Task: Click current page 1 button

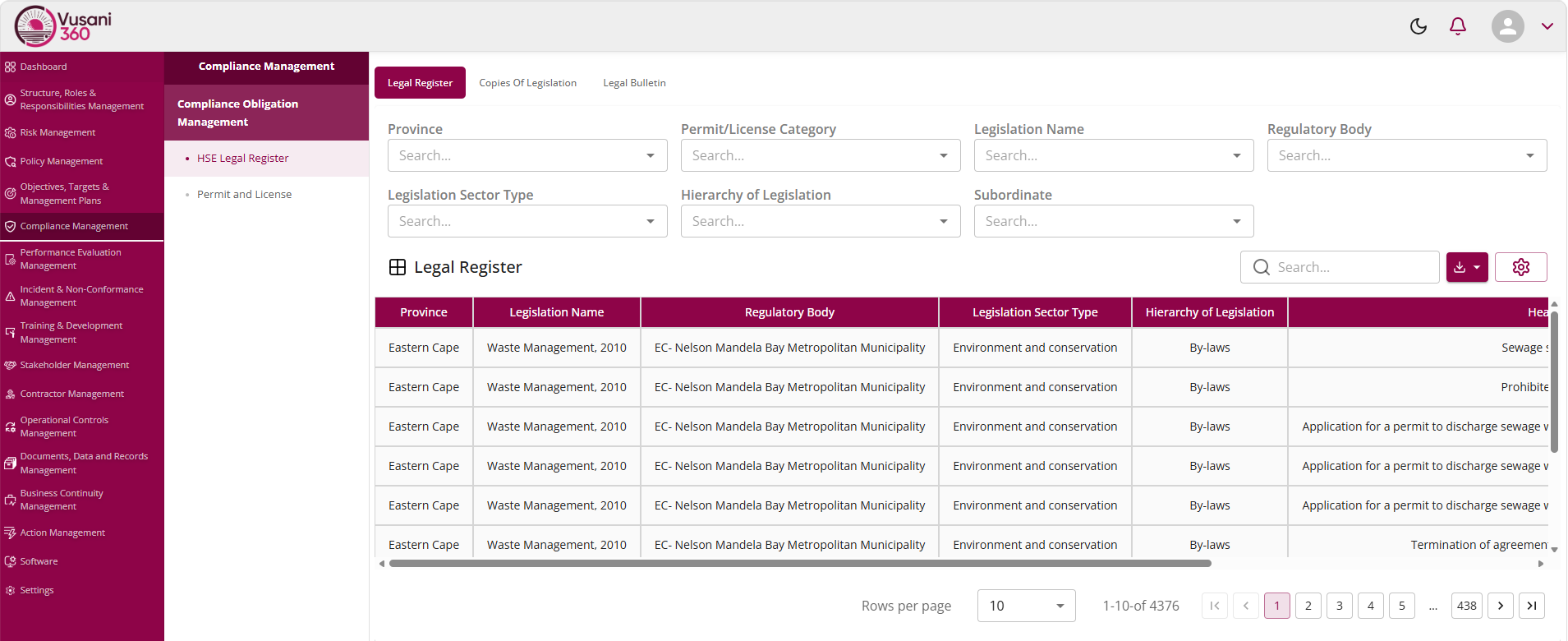Action: [x=1277, y=606]
